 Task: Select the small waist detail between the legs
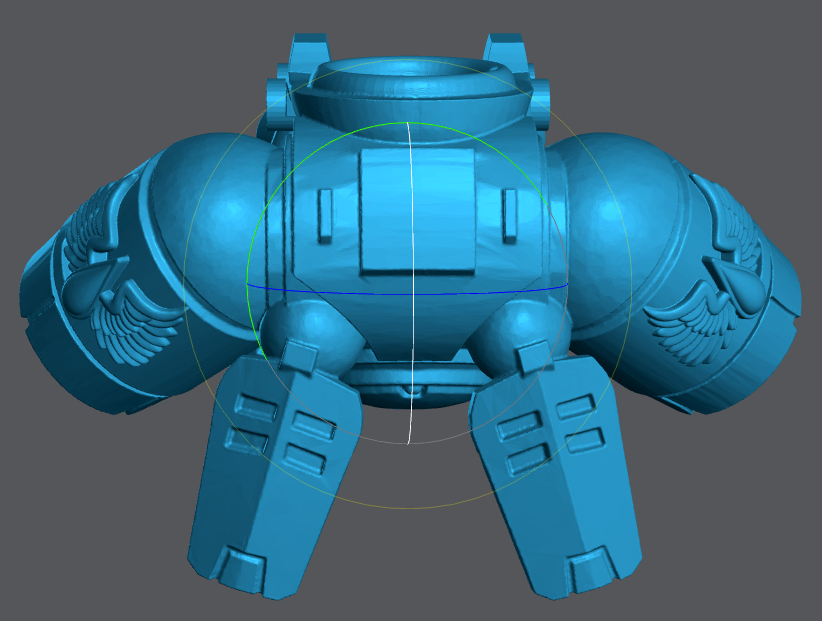coord(412,388)
